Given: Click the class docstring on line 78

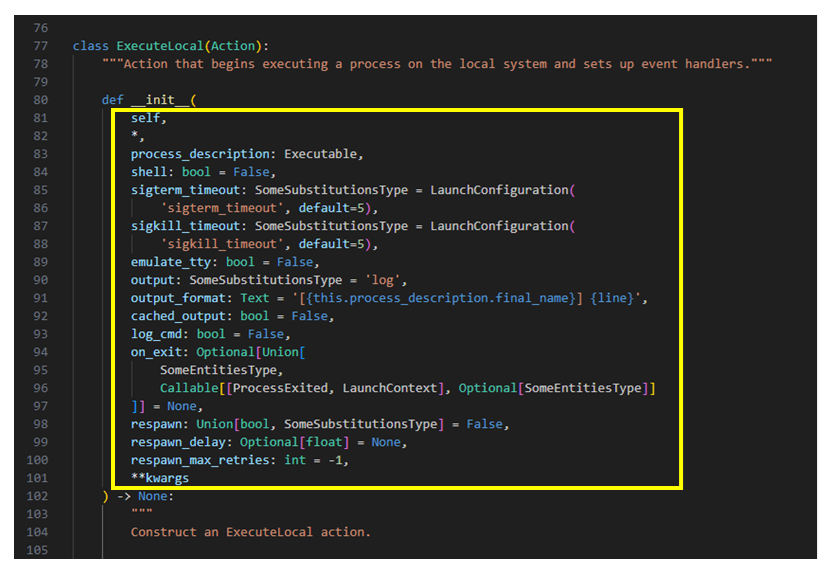Looking at the screenshot, I should [x=437, y=64].
